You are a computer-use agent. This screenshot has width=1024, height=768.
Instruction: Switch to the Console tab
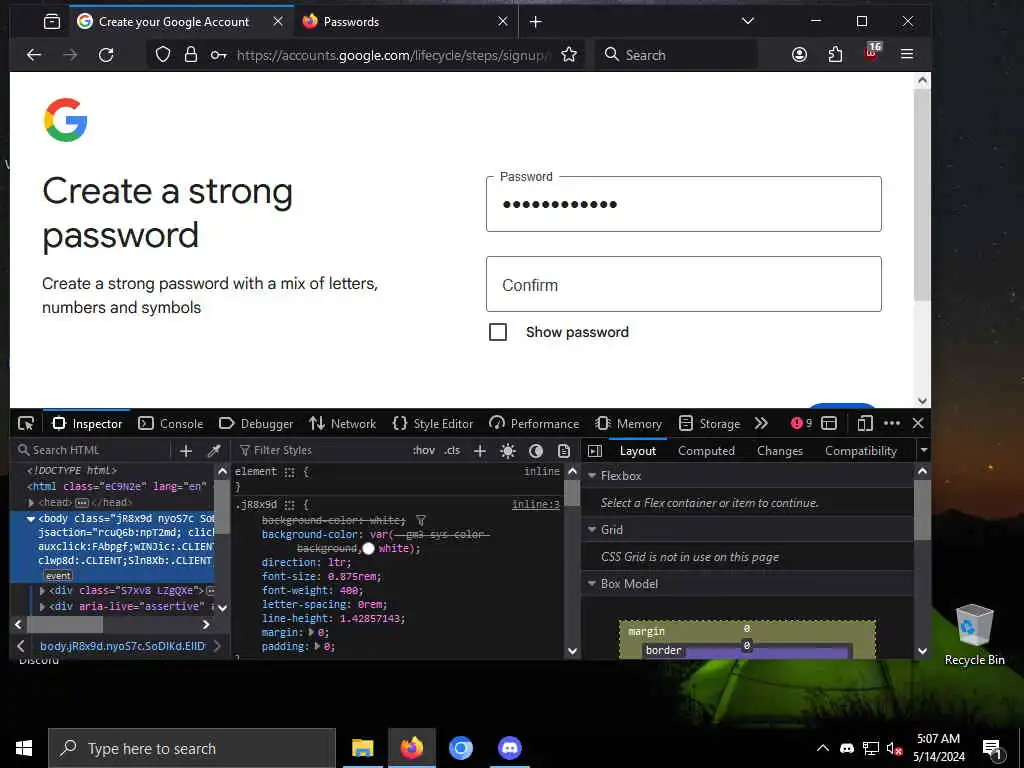coord(170,423)
